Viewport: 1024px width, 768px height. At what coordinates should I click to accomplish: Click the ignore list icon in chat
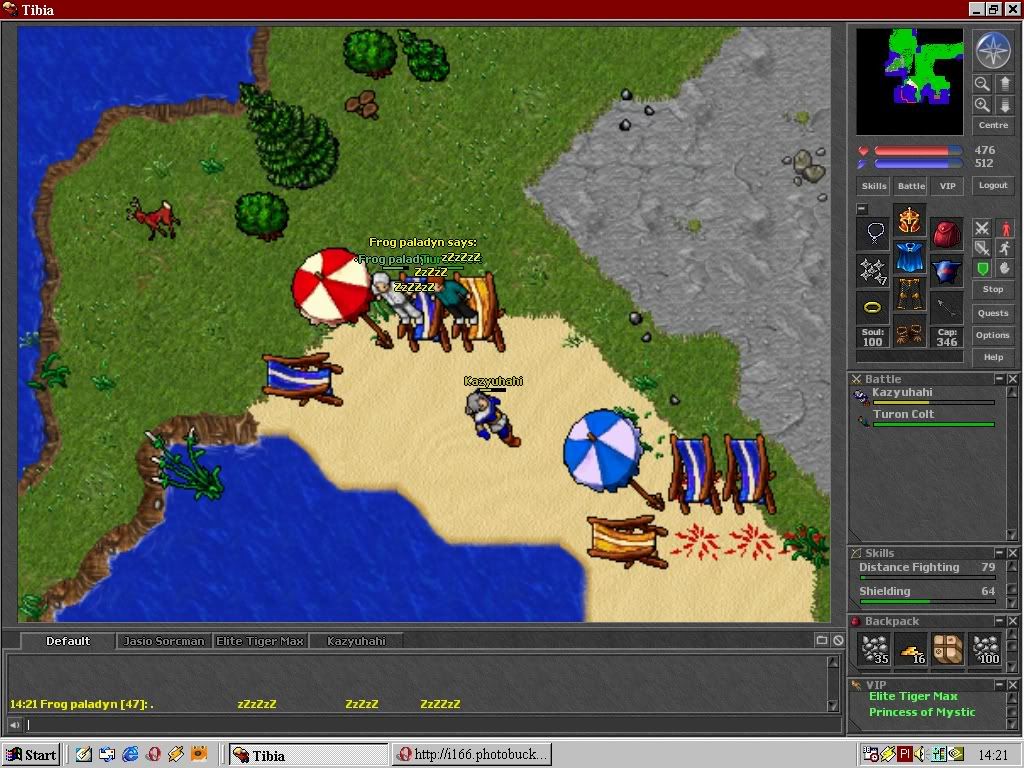tap(839, 641)
